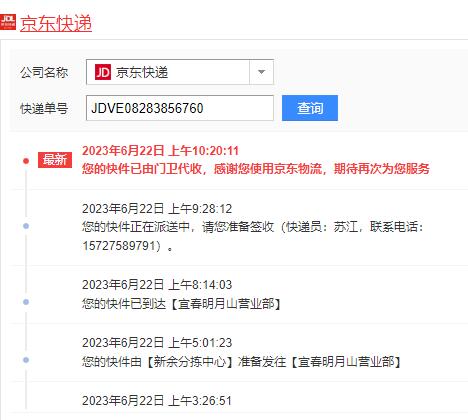
Task: Click the 宜春明月山营业部 arrival entry
Action: pyautogui.click(x=182, y=294)
